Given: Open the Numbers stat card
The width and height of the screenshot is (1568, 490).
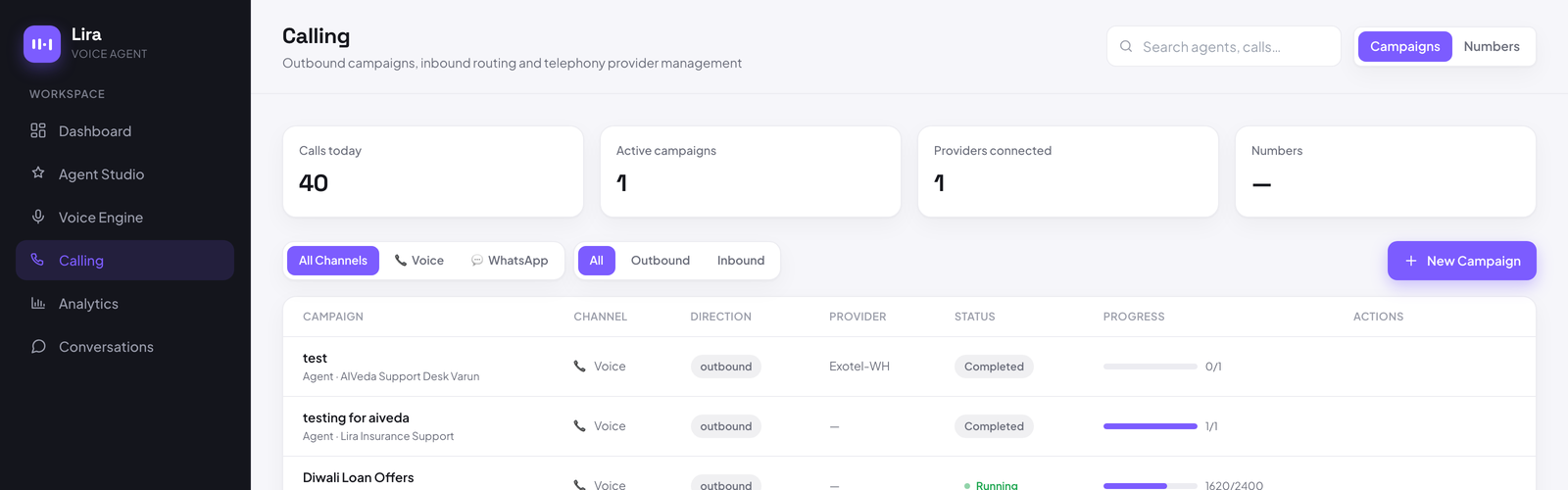Looking at the screenshot, I should tap(1386, 171).
